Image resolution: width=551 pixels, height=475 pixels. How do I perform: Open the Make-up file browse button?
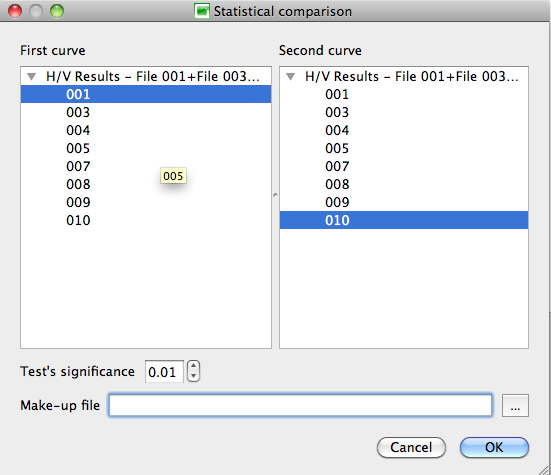click(x=515, y=405)
